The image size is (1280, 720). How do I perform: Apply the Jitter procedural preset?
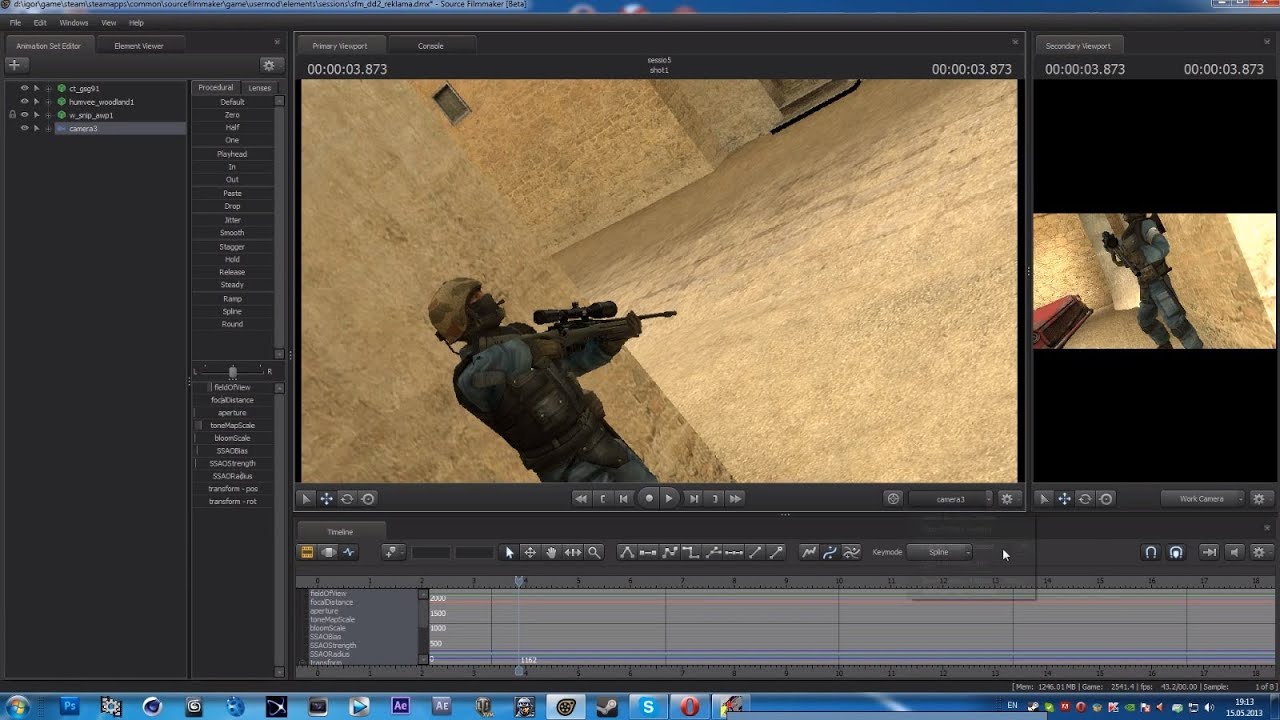point(232,220)
